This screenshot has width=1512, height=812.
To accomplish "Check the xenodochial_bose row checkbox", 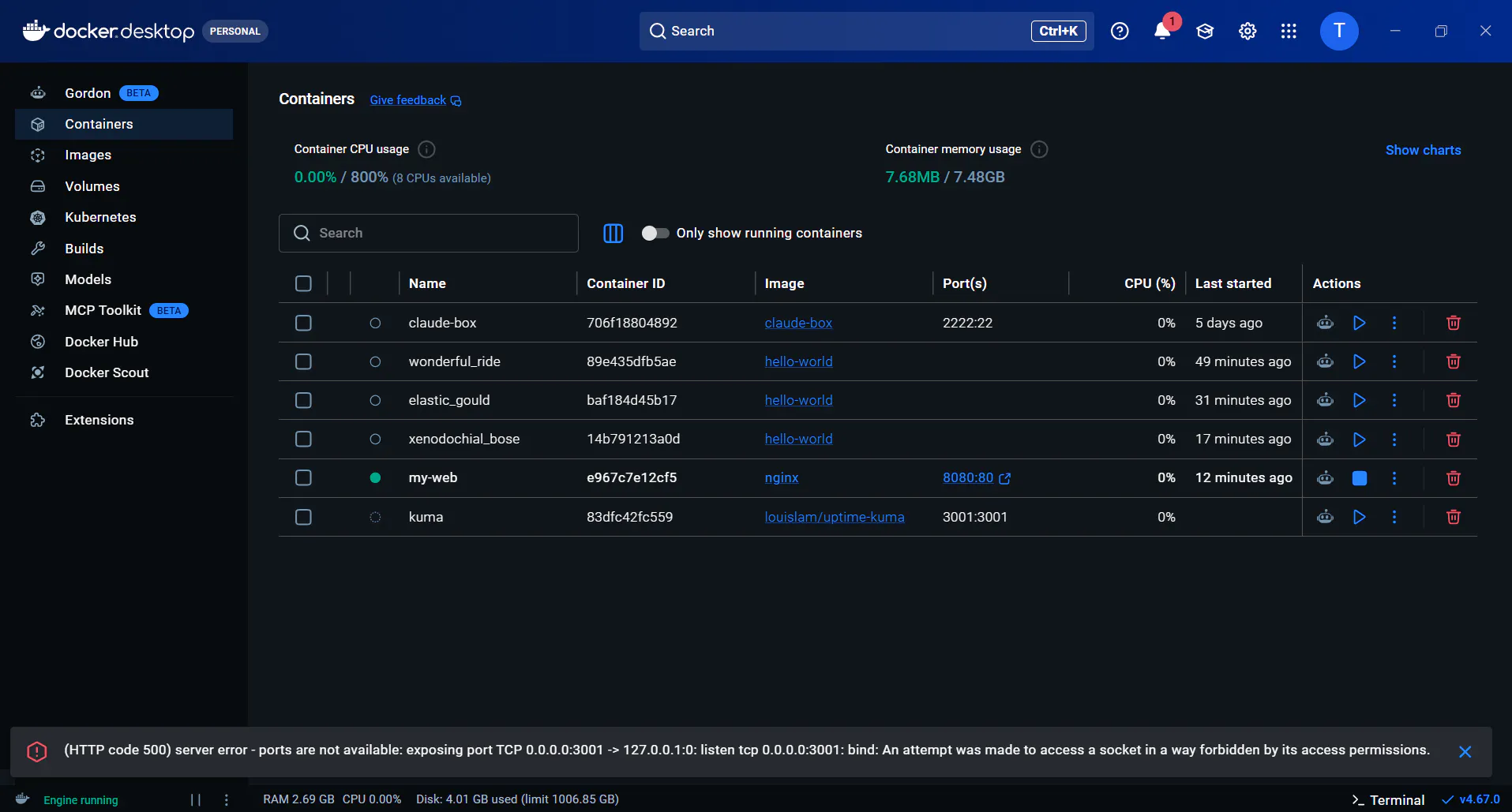I will 303,439.
